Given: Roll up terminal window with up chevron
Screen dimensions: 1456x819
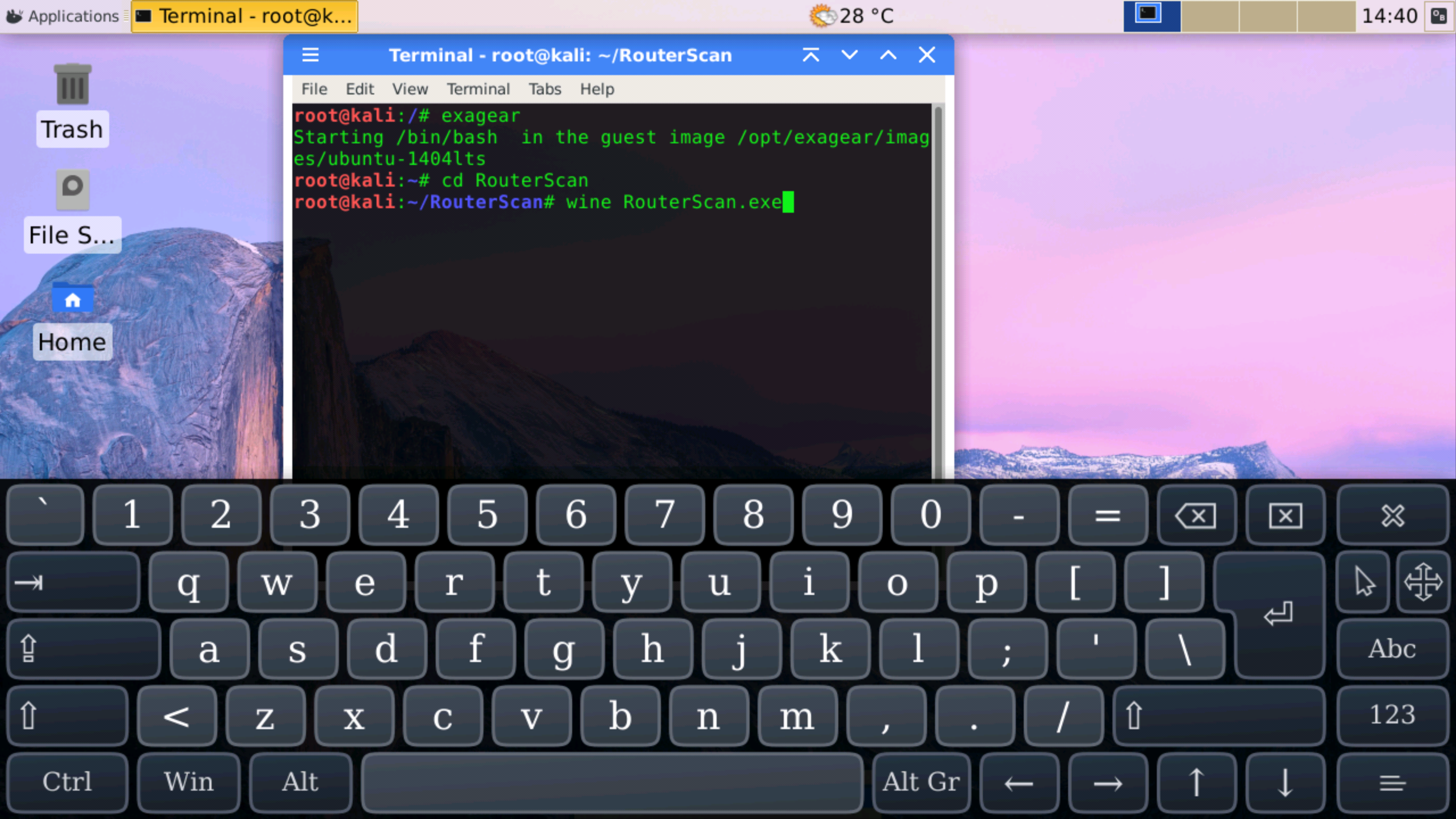Looking at the screenshot, I should click(810, 55).
